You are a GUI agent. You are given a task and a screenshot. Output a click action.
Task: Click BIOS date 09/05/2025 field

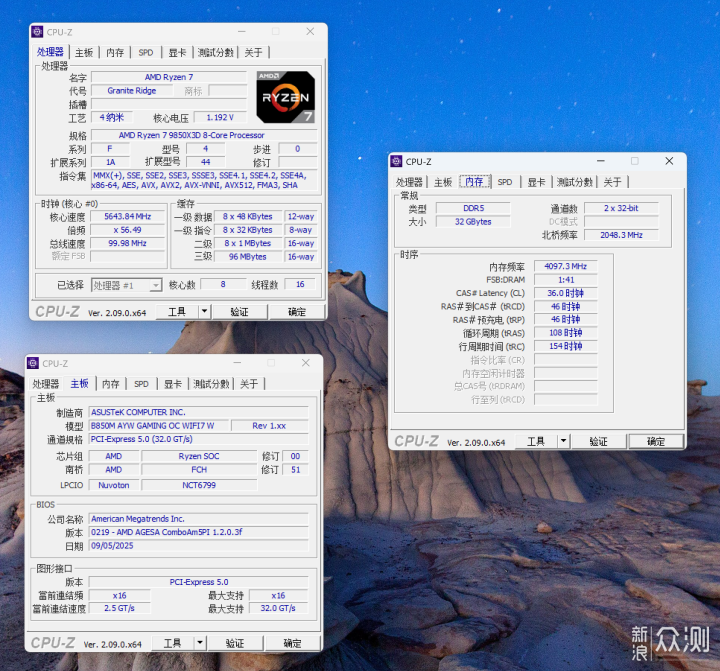coord(198,546)
